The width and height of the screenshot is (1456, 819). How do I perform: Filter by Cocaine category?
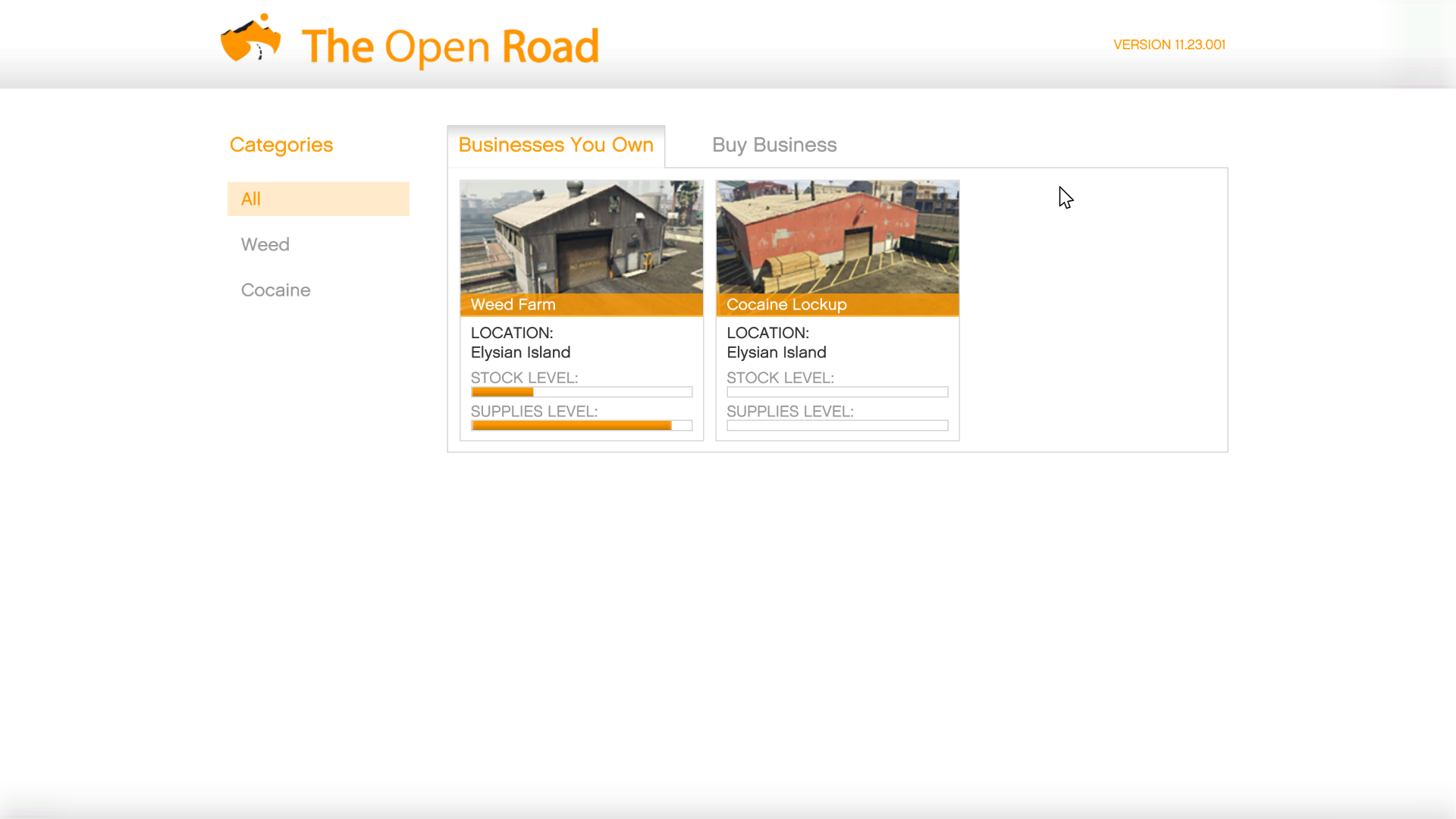[275, 290]
